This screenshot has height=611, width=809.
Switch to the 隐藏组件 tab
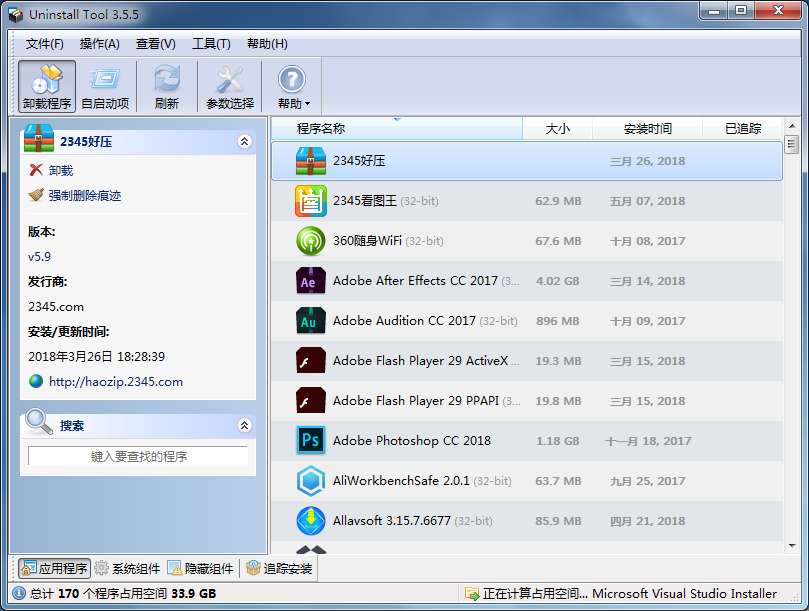click(x=201, y=568)
